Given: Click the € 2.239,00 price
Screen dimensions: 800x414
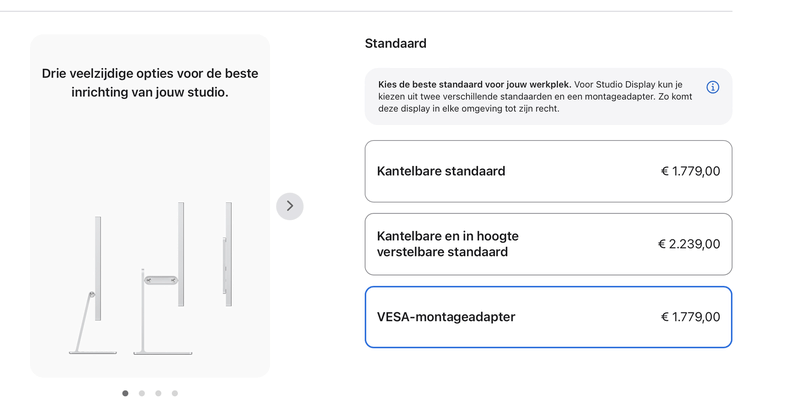Looking at the screenshot, I should tap(688, 244).
